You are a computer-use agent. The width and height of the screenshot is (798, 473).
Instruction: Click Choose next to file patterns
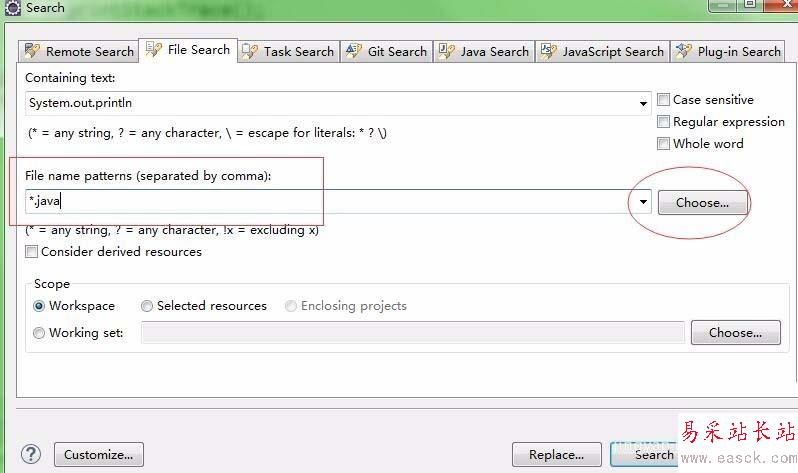[702, 202]
